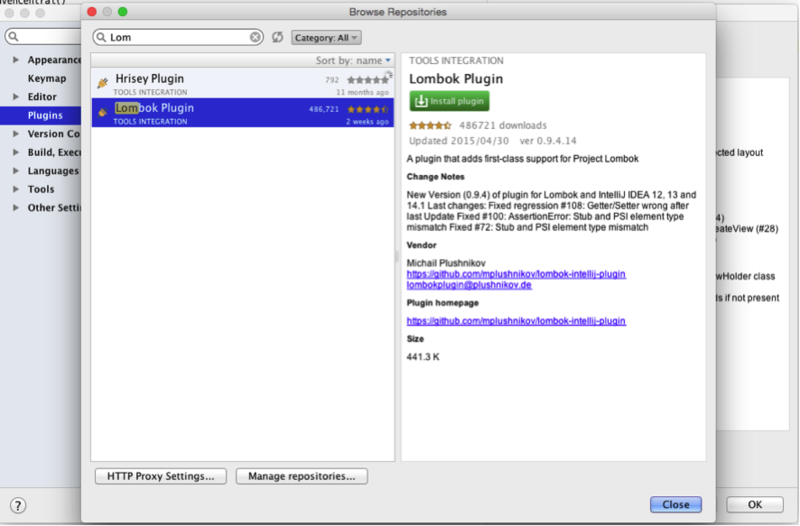Clear the Lom search text with the X icon

(x=255, y=37)
